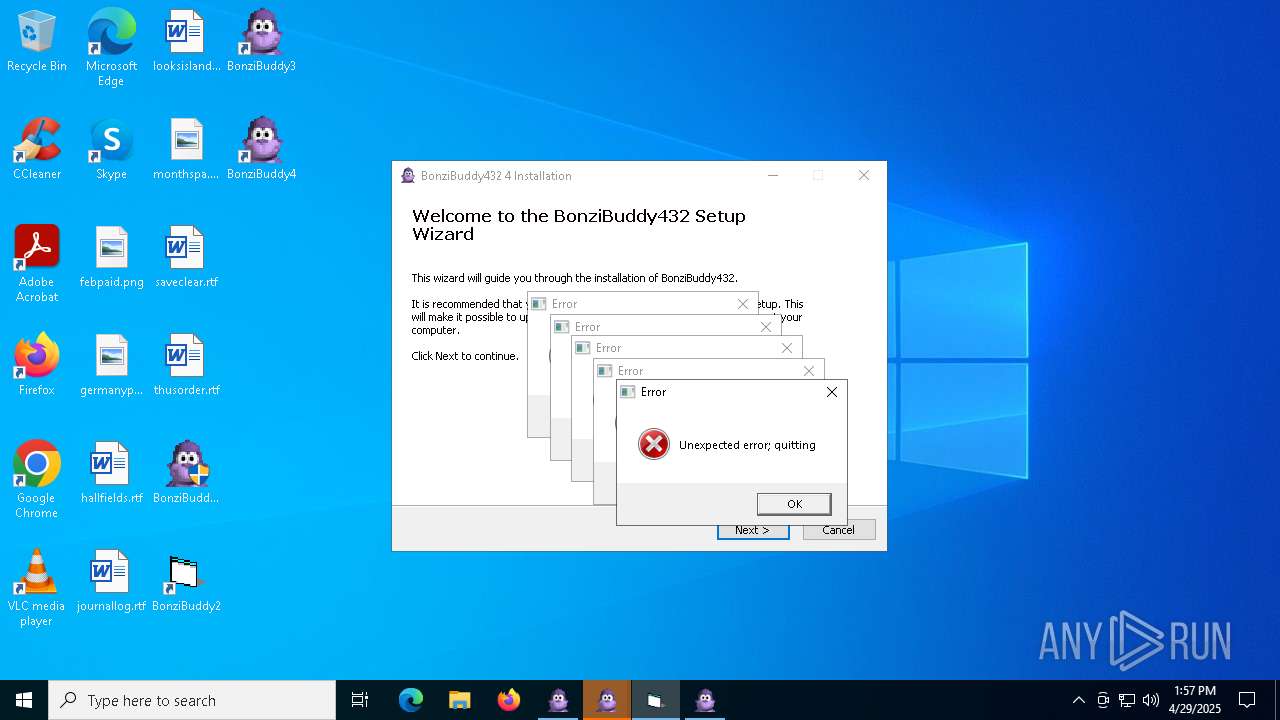Viewport: 1280px width, 720px height.
Task: Open Firefox desktop shortcut
Action: coord(37,365)
